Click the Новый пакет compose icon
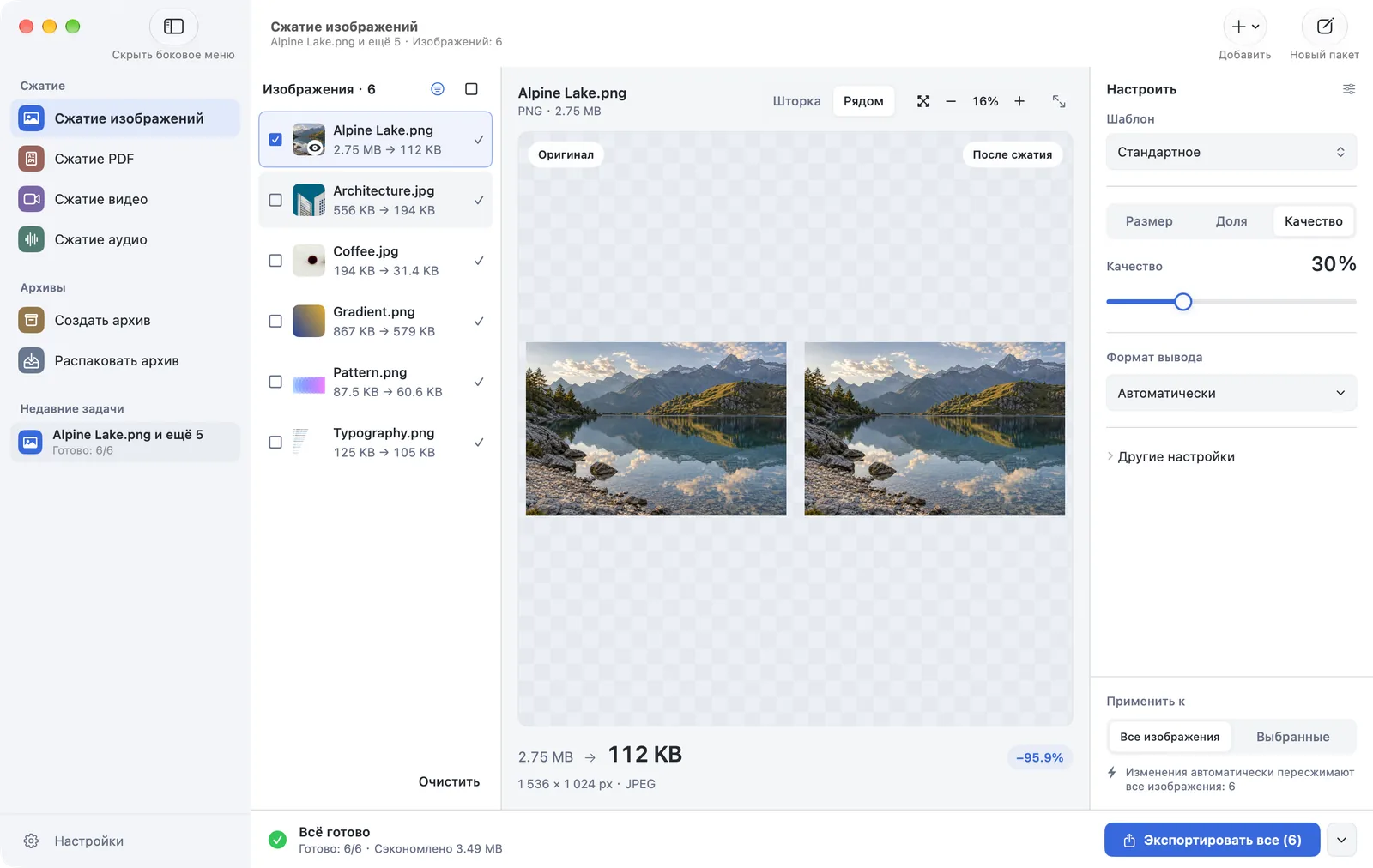 coord(1325,27)
